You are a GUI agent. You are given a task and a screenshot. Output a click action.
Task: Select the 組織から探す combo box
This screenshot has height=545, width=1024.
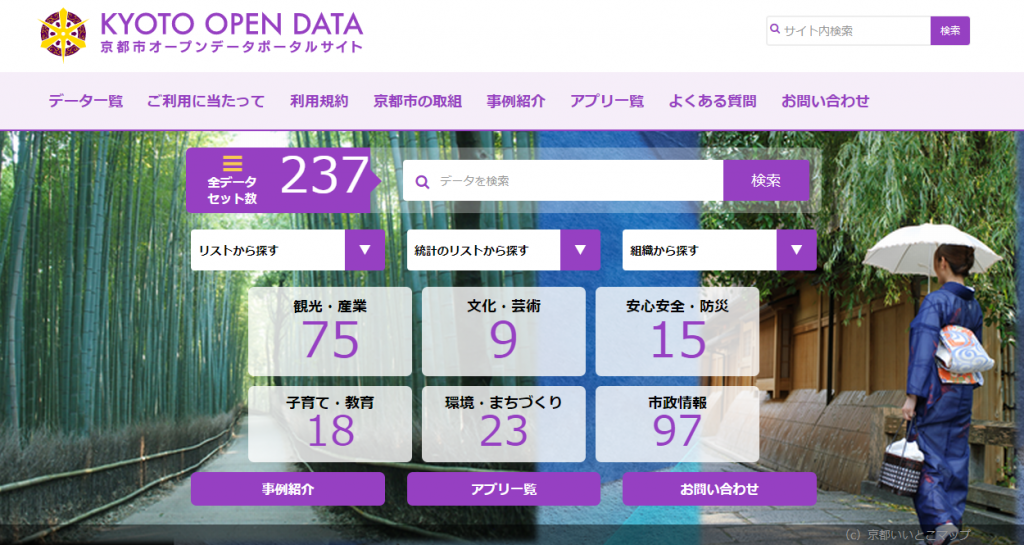[x=720, y=250]
